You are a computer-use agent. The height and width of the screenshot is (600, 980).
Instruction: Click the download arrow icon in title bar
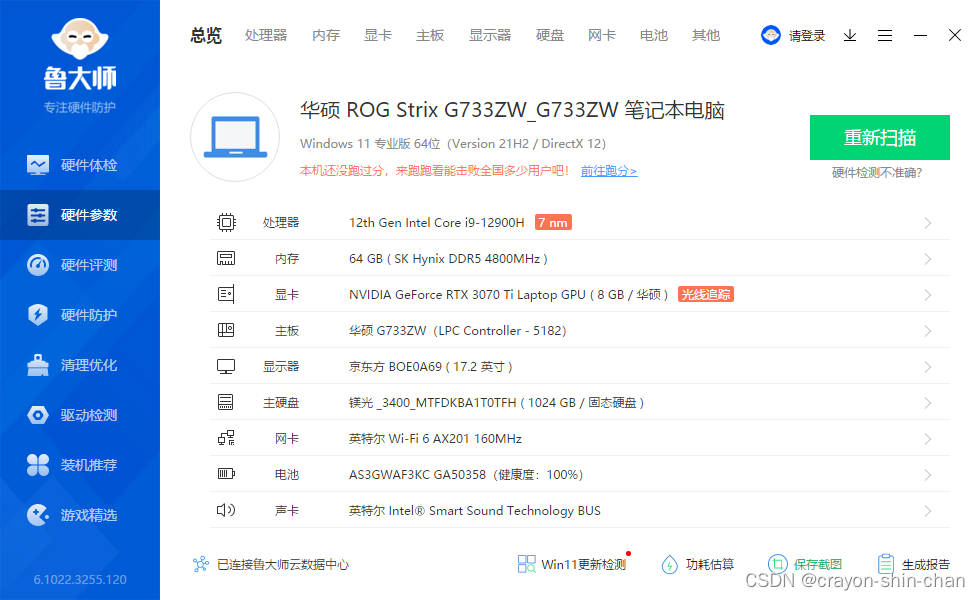pos(850,36)
